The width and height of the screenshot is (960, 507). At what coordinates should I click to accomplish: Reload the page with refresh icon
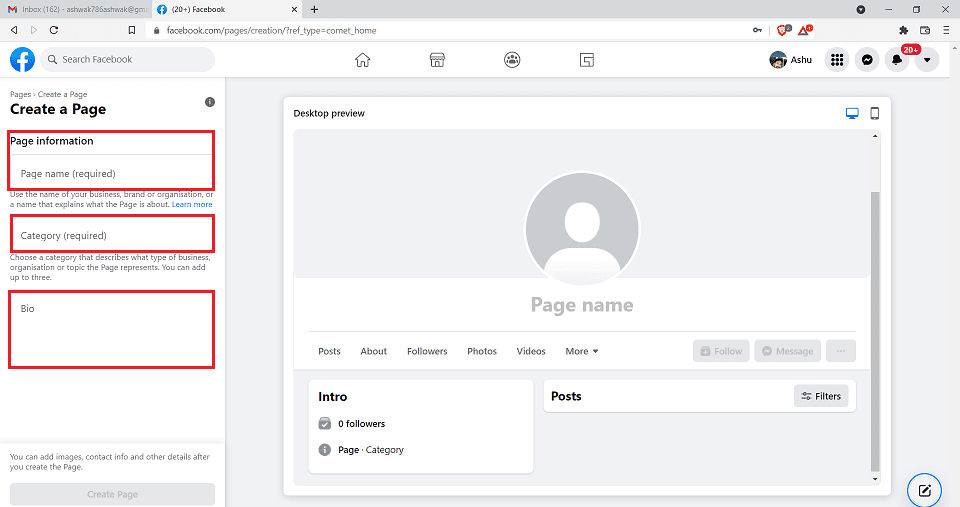point(54,30)
